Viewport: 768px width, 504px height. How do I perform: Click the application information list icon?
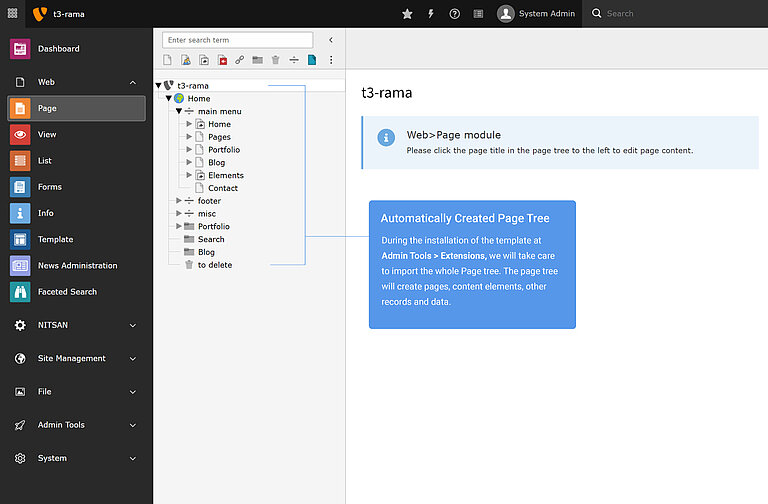click(478, 14)
